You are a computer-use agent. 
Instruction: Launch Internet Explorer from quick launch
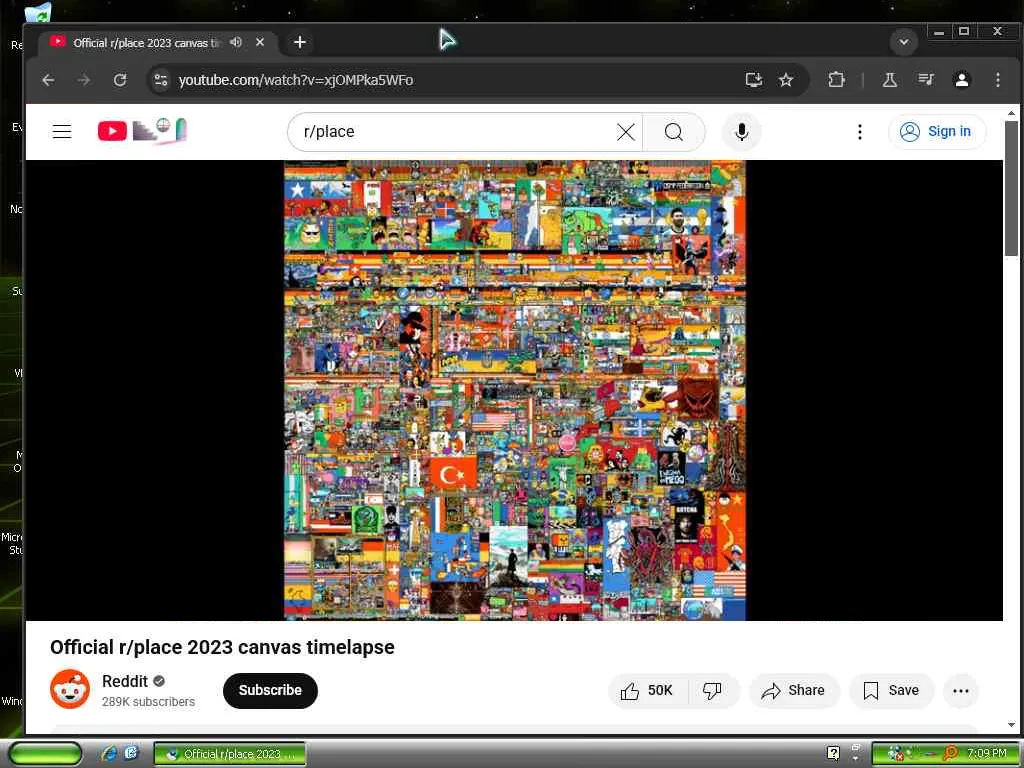pyautogui.click(x=109, y=754)
